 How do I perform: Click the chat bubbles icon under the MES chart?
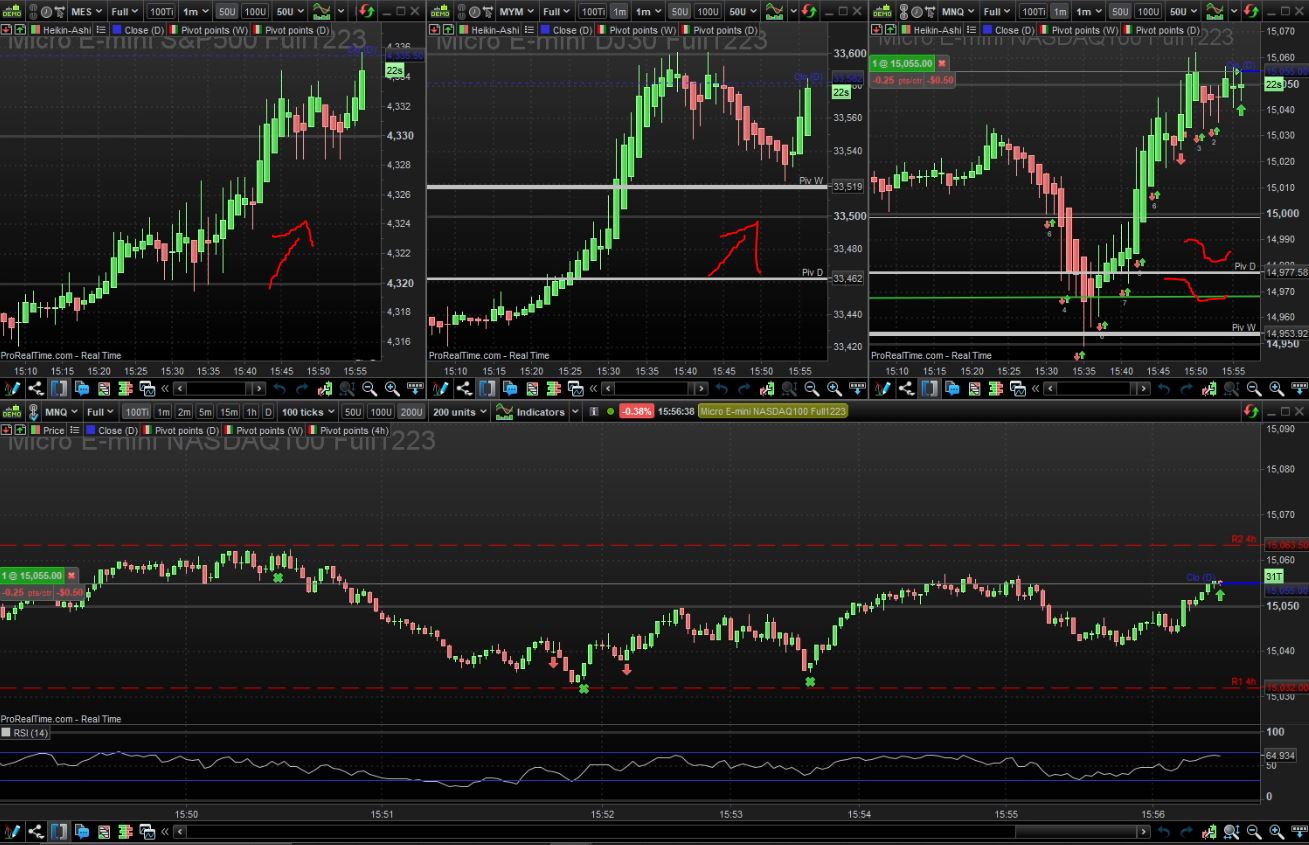82,389
